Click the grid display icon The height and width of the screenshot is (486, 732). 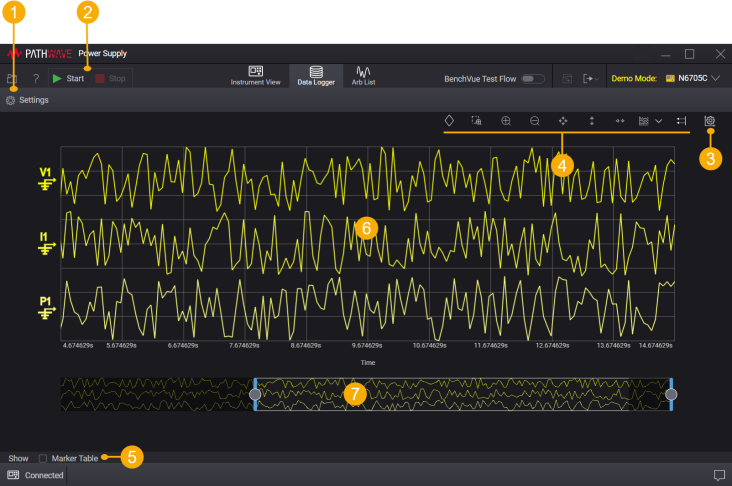click(644, 121)
